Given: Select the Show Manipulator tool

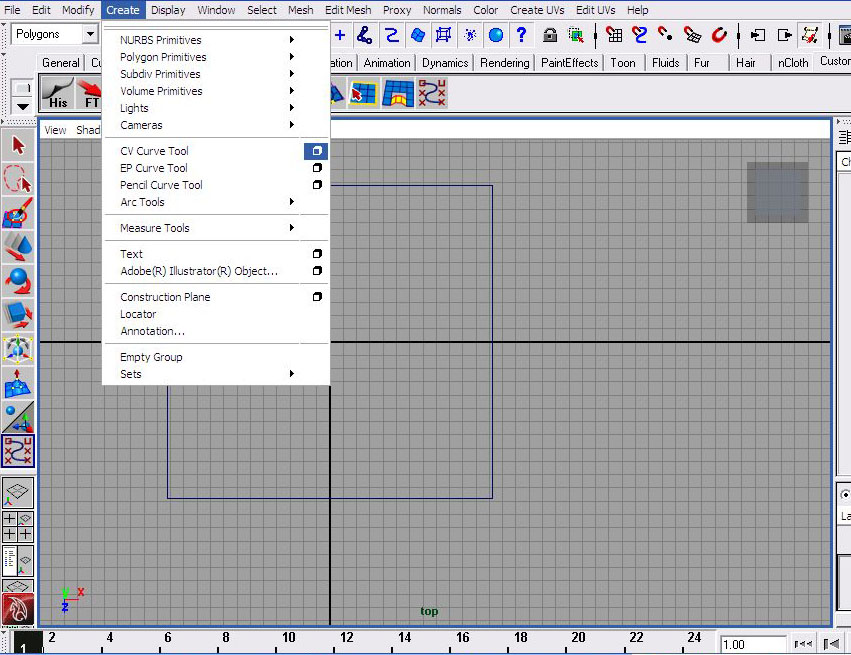Looking at the screenshot, I should tap(18, 417).
